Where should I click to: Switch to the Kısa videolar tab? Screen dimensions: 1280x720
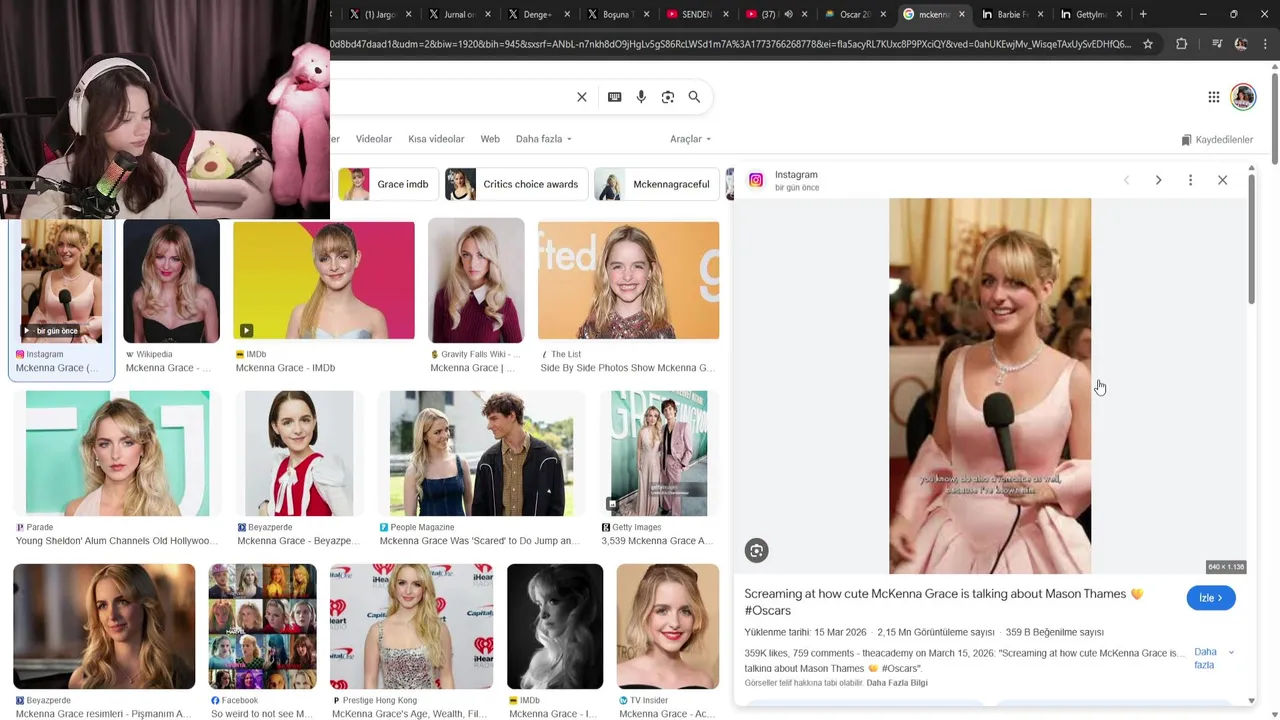coord(436,139)
